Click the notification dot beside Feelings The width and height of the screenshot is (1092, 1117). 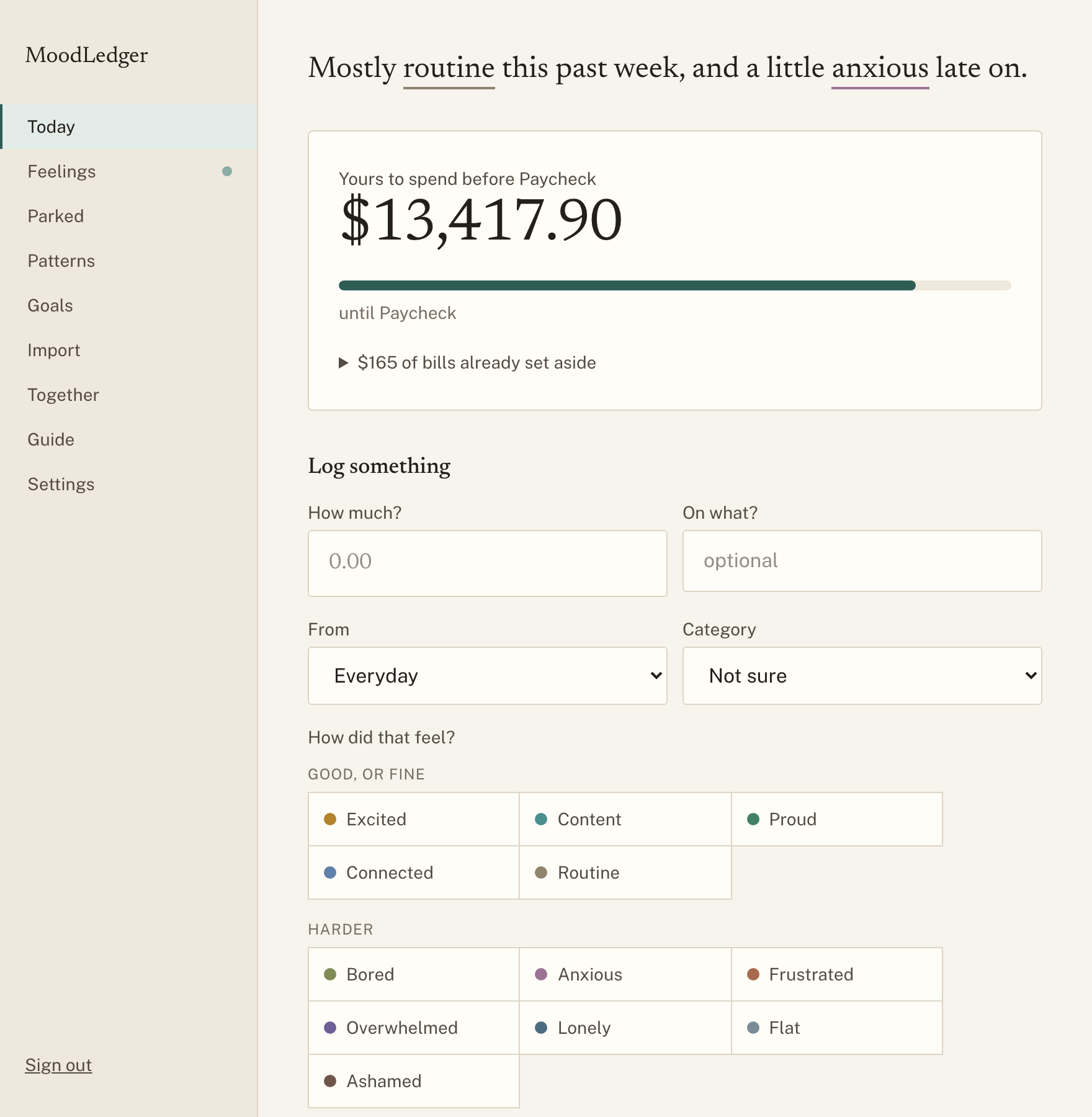tap(227, 171)
